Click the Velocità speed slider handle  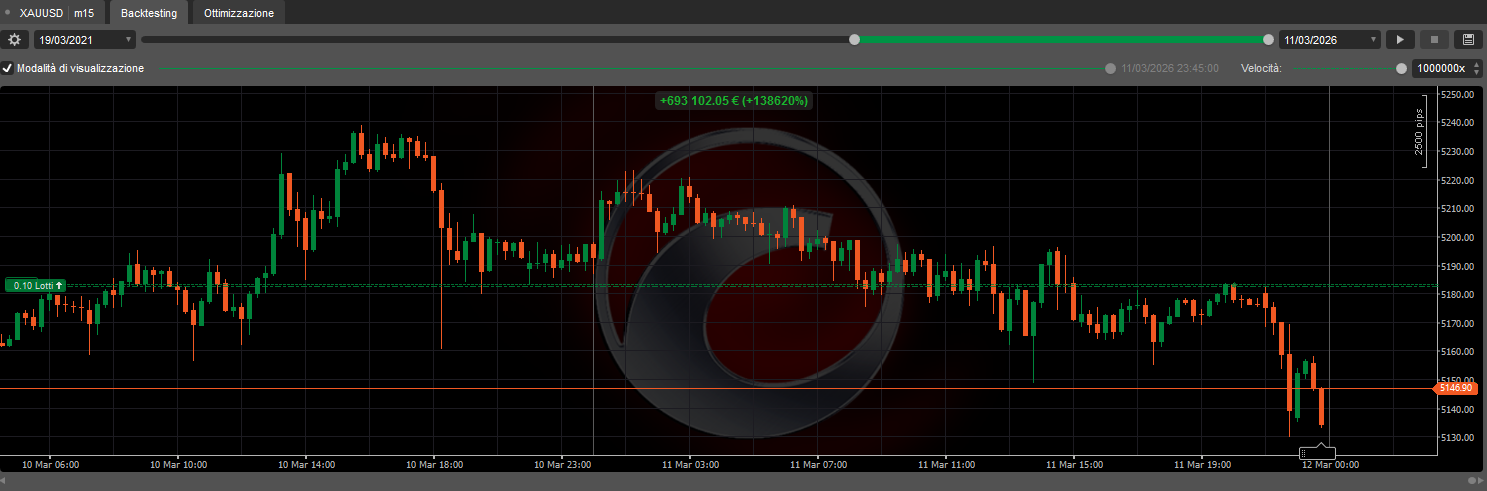point(1401,69)
